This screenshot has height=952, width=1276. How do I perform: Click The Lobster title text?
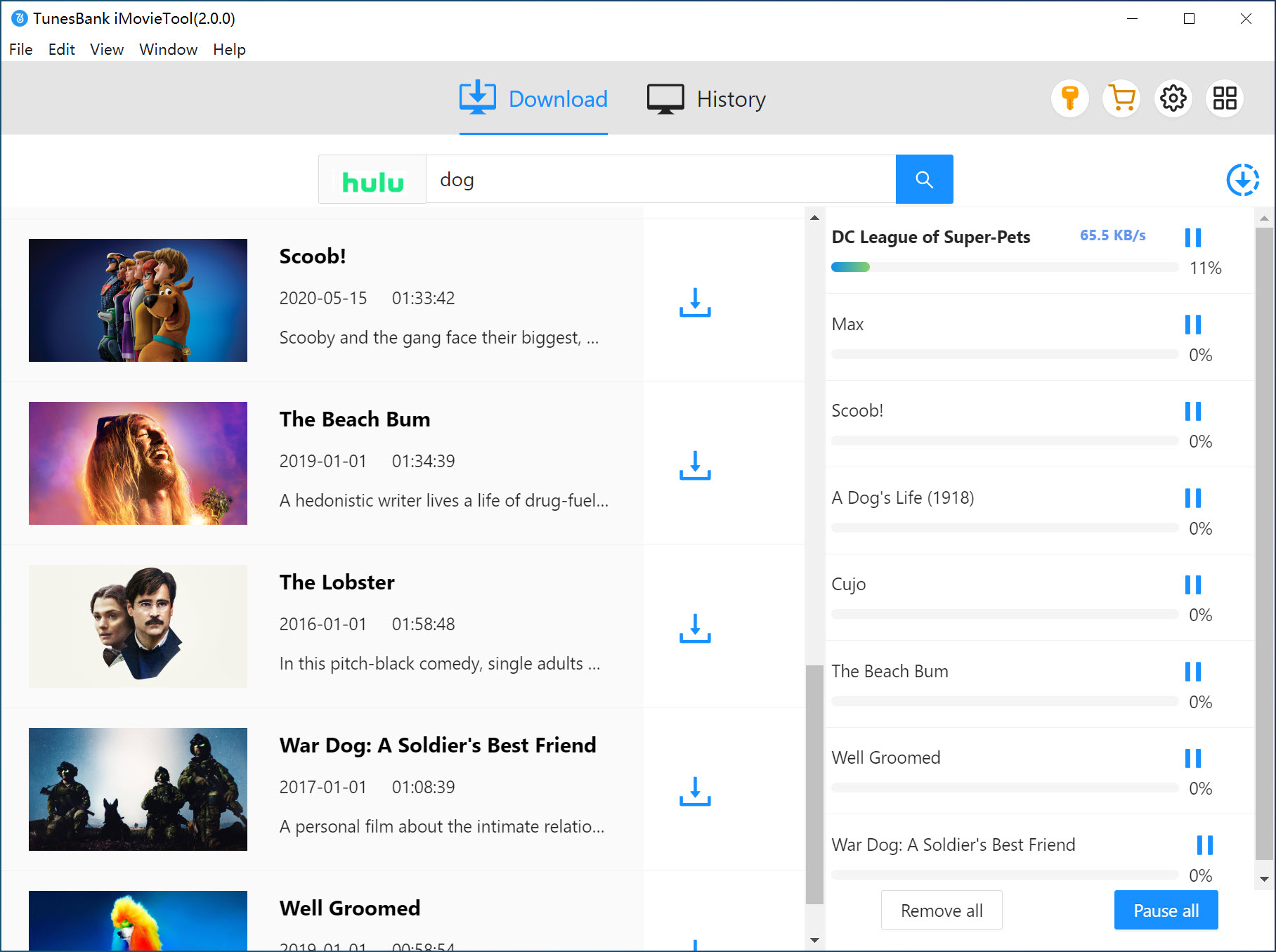pyautogui.click(x=337, y=582)
